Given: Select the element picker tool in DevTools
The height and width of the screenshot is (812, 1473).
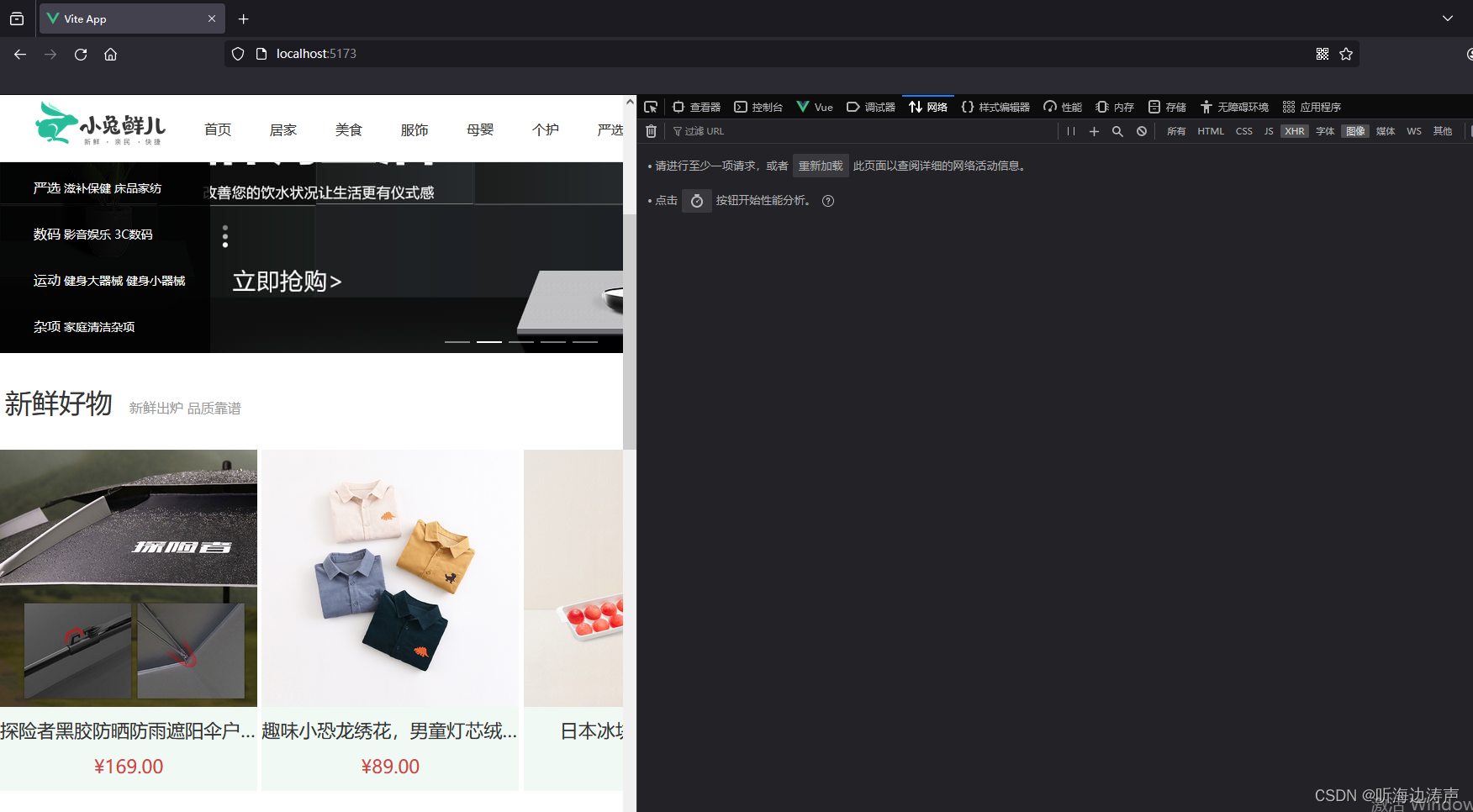Looking at the screenshot, I should [x=650, y=107].
